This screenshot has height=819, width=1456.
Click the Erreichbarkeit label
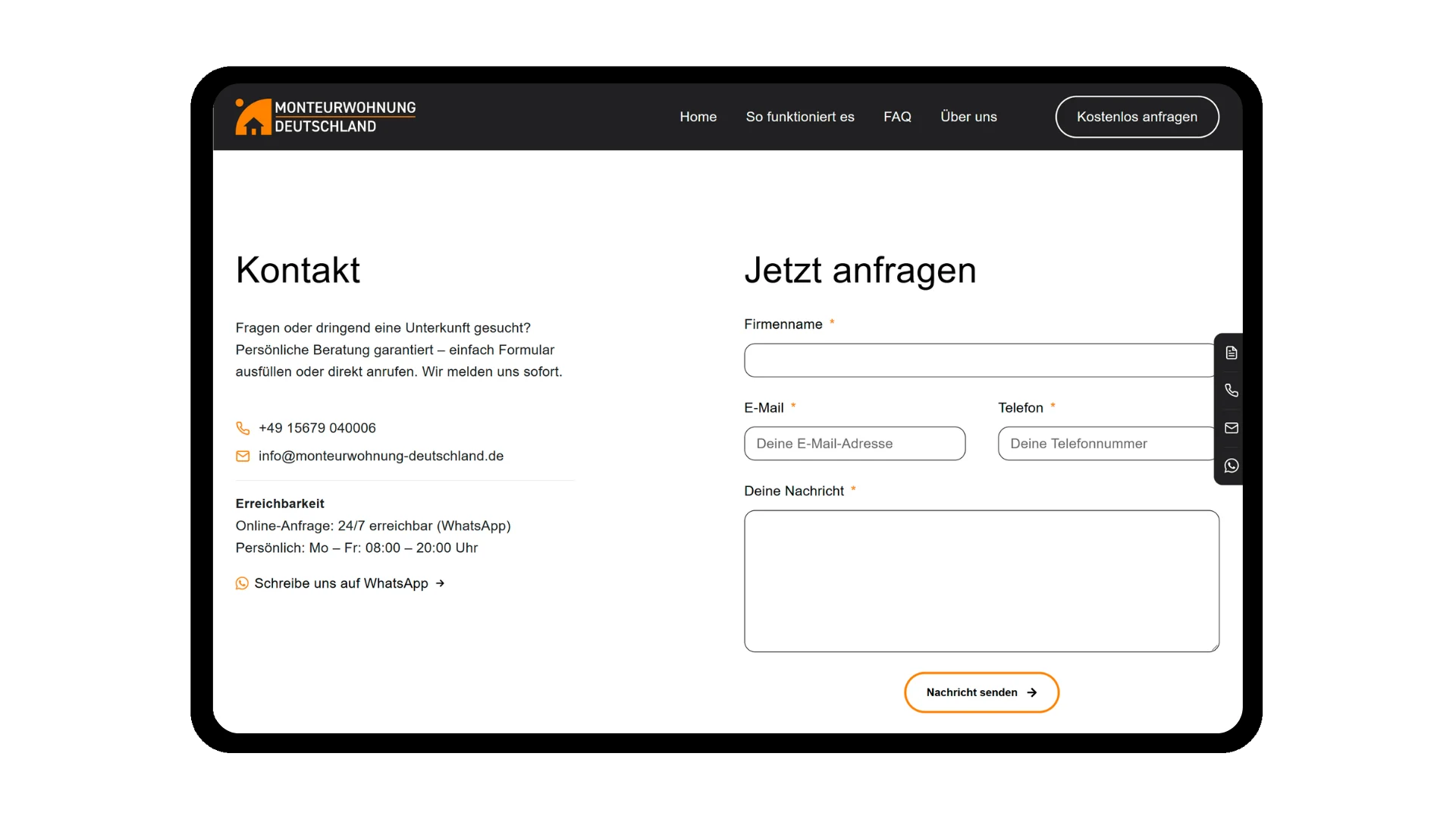coord(280,504)
